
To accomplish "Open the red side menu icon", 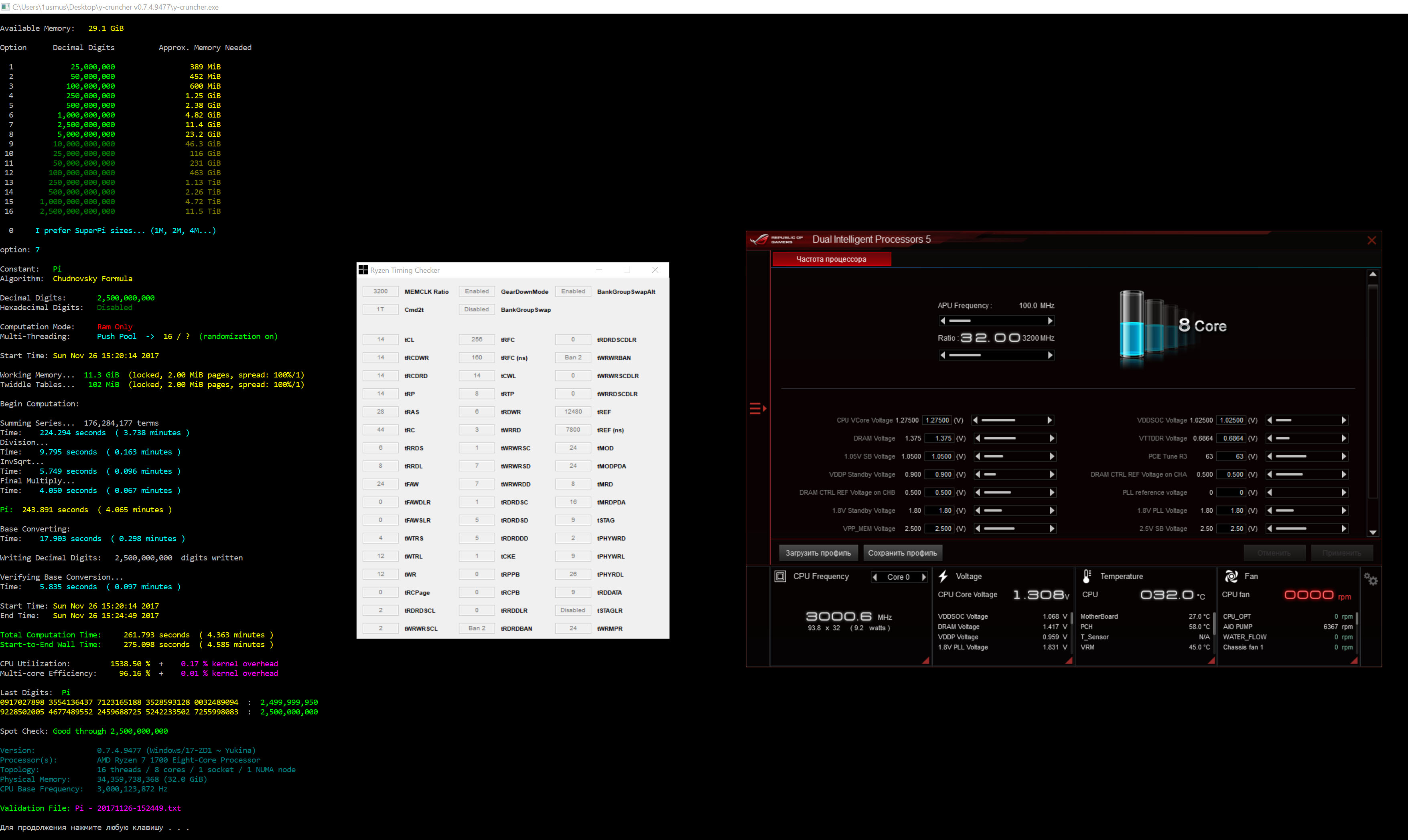I will 757,408.
